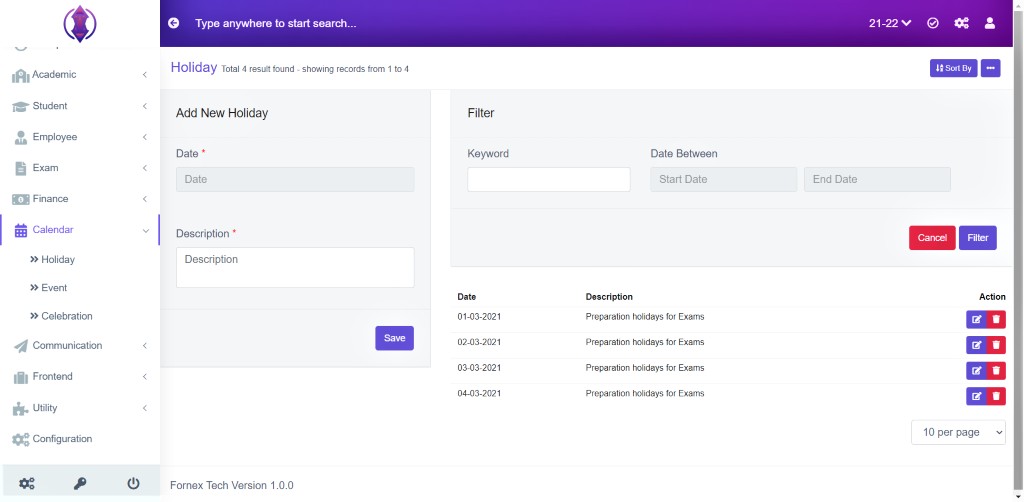This screenshot has width=1024, height=502.
Task: Click the Keyword input field
Action: [549, 180]
